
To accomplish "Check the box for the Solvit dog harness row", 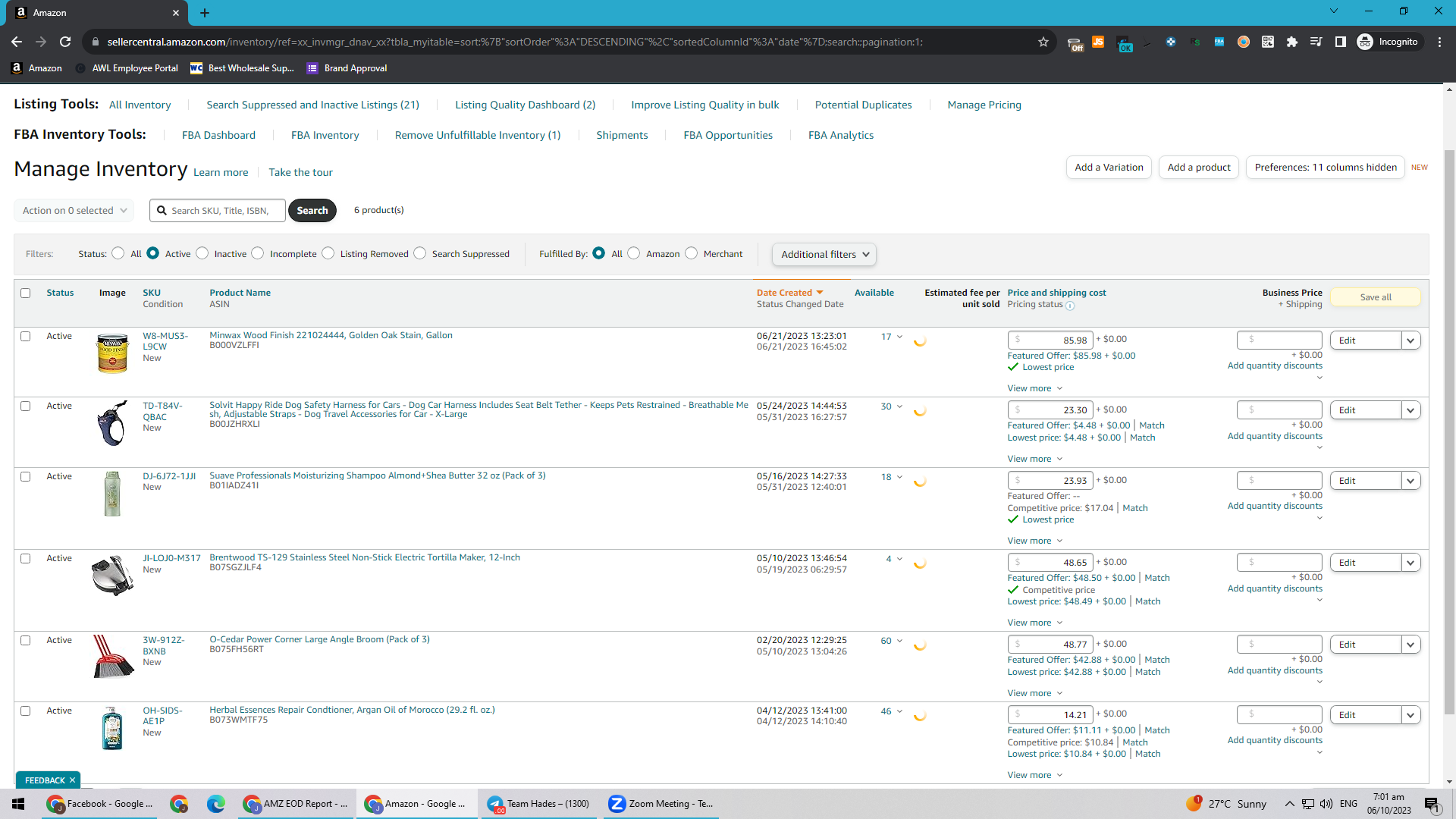I will (26, 406).
